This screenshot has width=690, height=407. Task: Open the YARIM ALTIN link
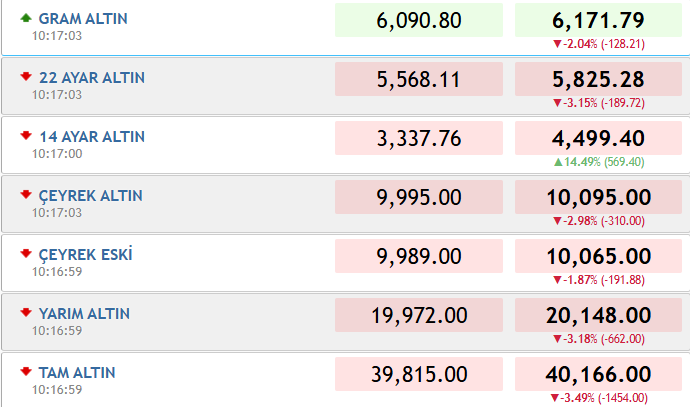(x=84, y=314)
